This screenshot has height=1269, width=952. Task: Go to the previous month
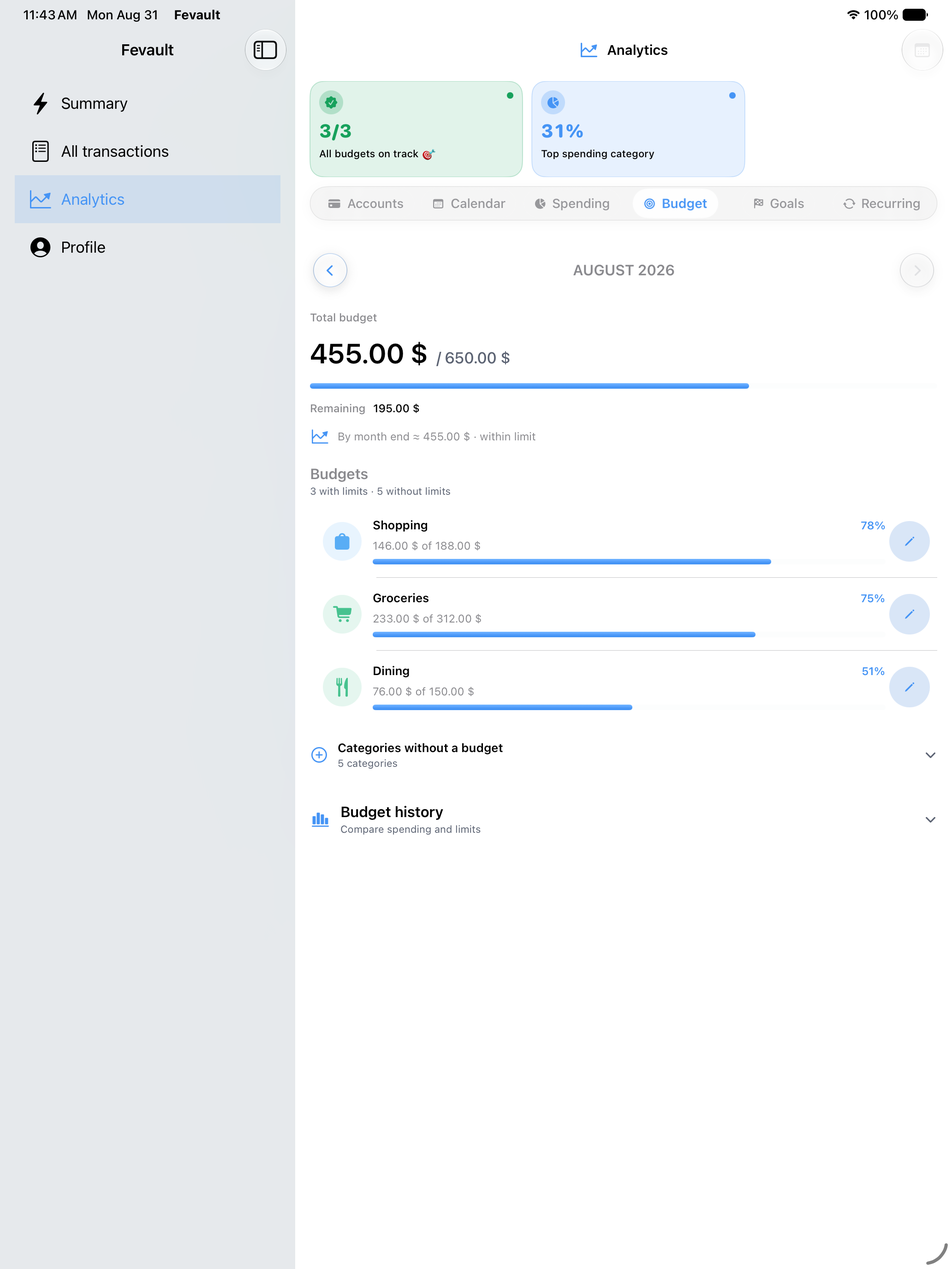[330, 271]
